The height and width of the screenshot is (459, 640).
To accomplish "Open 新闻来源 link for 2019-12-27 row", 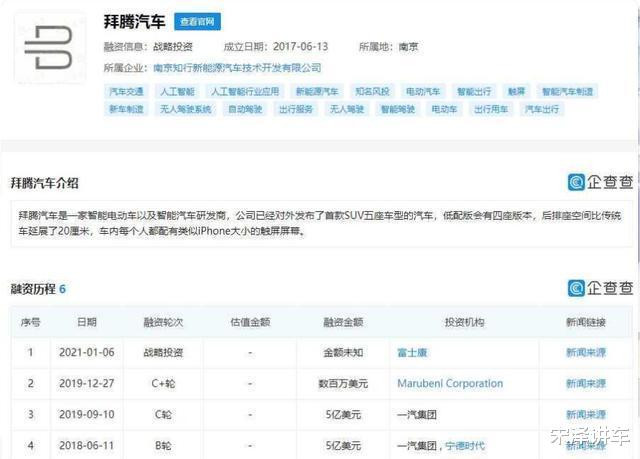I will coord(586,384).
